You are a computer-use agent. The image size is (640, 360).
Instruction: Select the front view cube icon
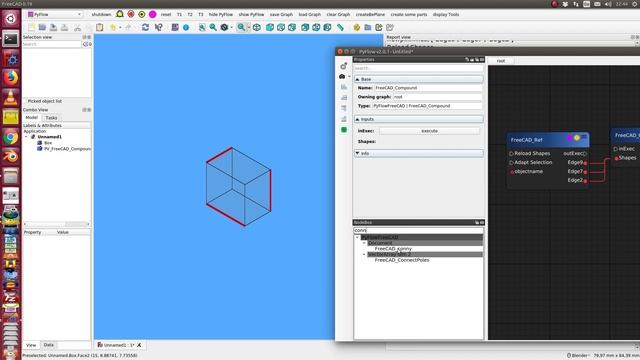click(x=270, y=27)
